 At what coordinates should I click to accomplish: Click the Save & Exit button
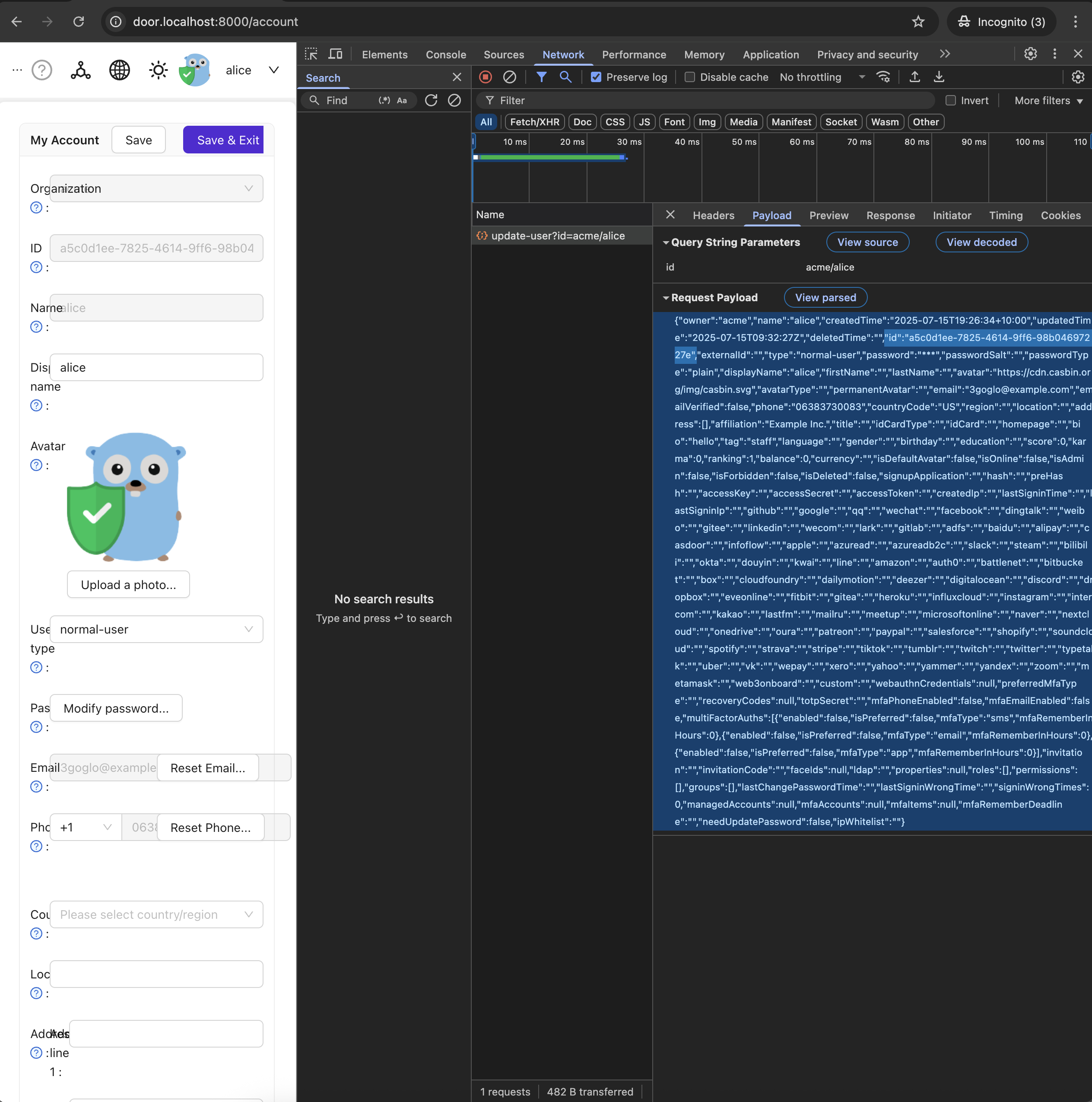(223, 140)
